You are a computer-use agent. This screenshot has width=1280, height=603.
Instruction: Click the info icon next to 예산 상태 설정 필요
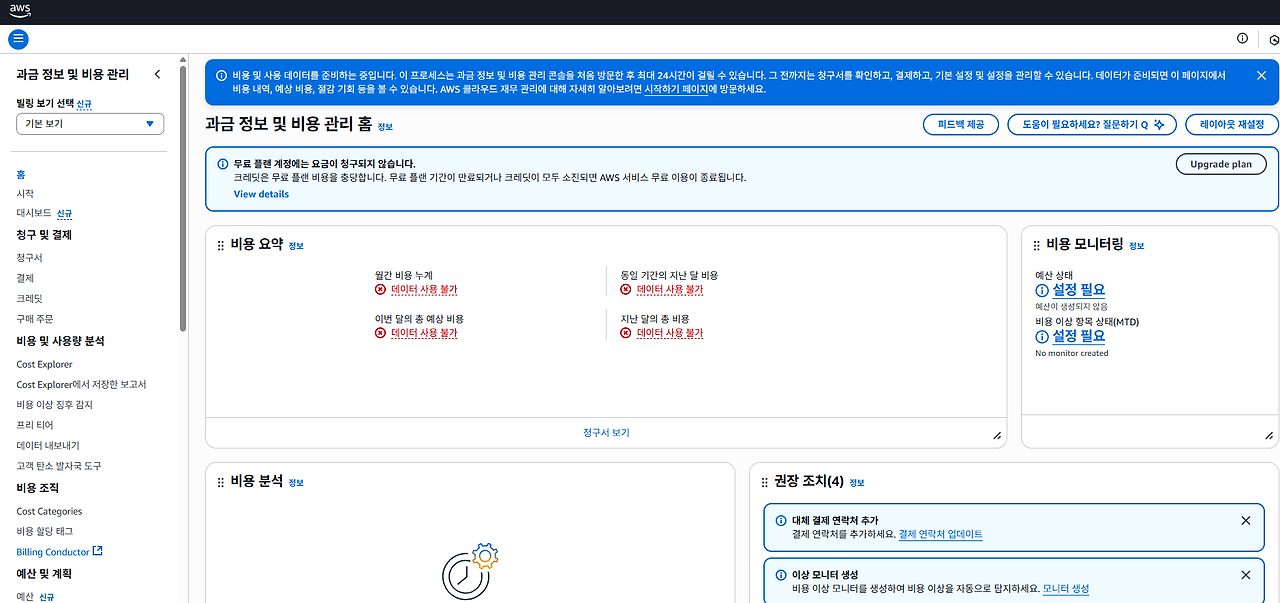pos(1041,291)
